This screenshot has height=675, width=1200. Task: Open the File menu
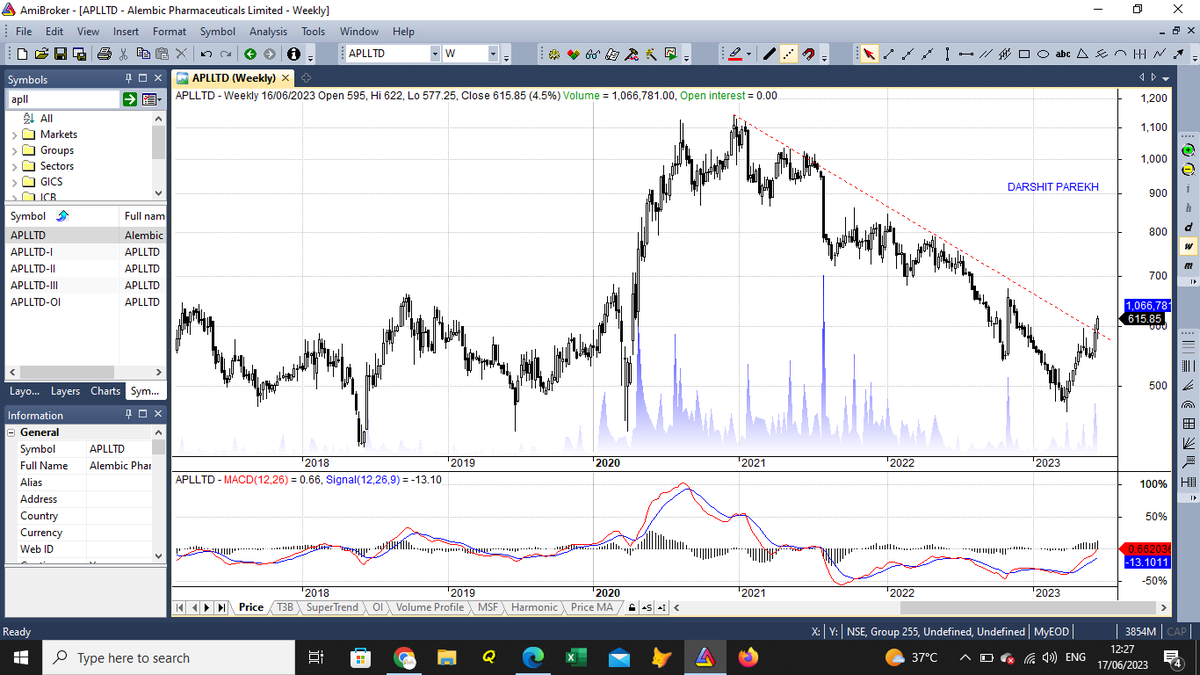(x=23, y=31)
